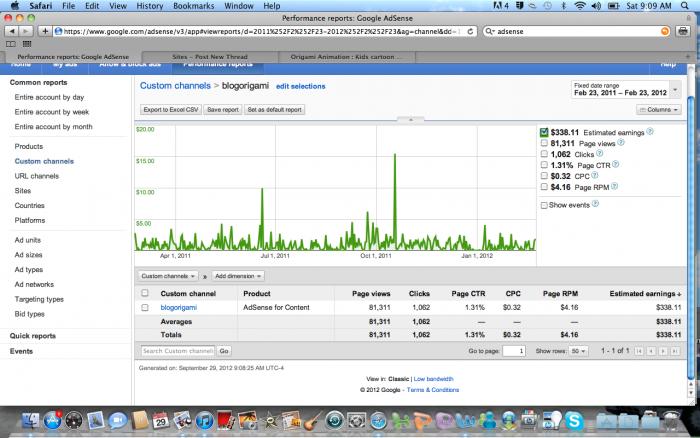Image resolution: width=700 pixels, height=438 pixels.
Task: Open the fixed date range dropdown arrow
Action: tap(675, 90)
